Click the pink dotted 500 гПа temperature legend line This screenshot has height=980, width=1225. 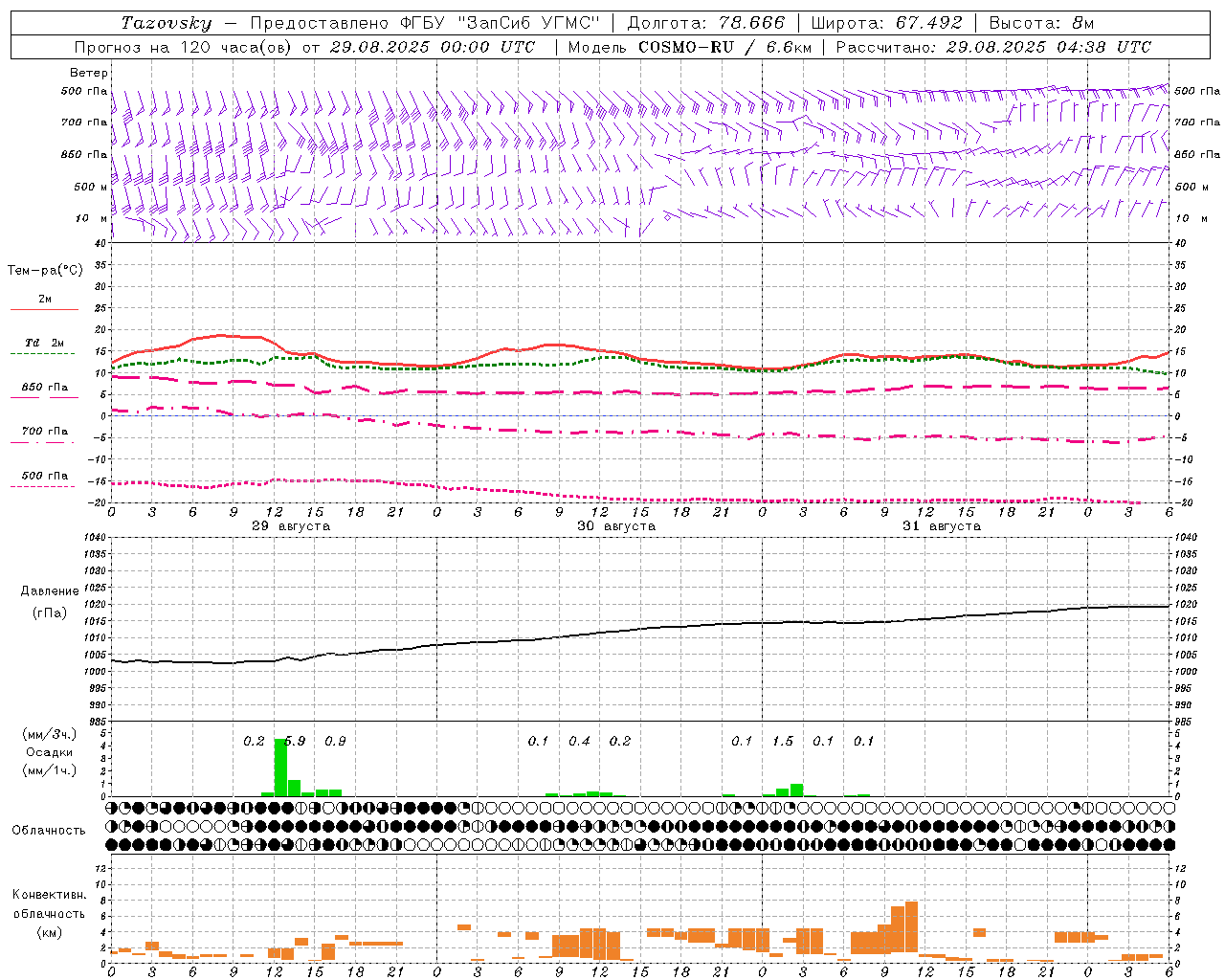tap(42, 487)
